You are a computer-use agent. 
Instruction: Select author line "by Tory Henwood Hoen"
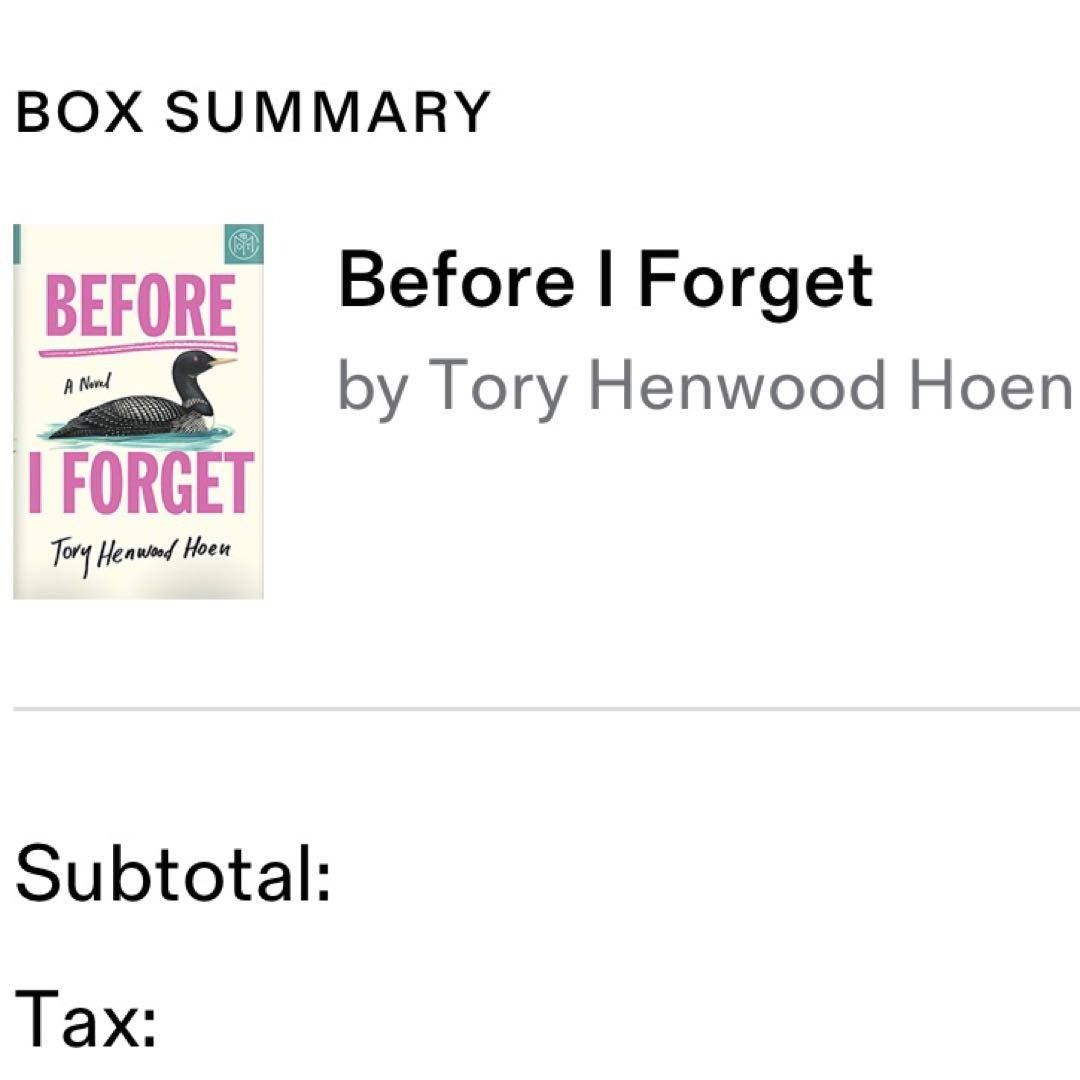tap(704, 385)
